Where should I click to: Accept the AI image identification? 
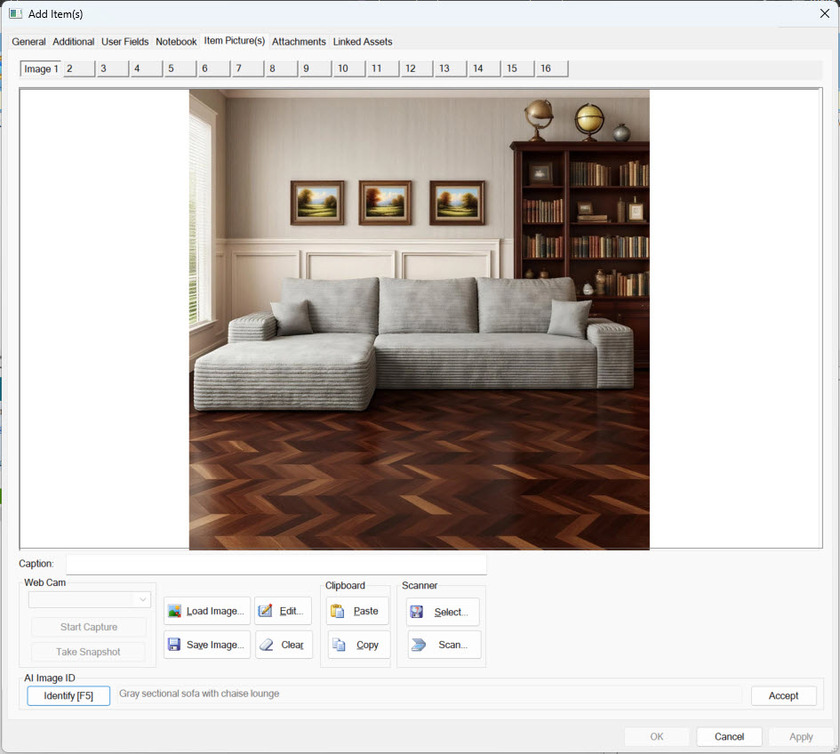783,696
